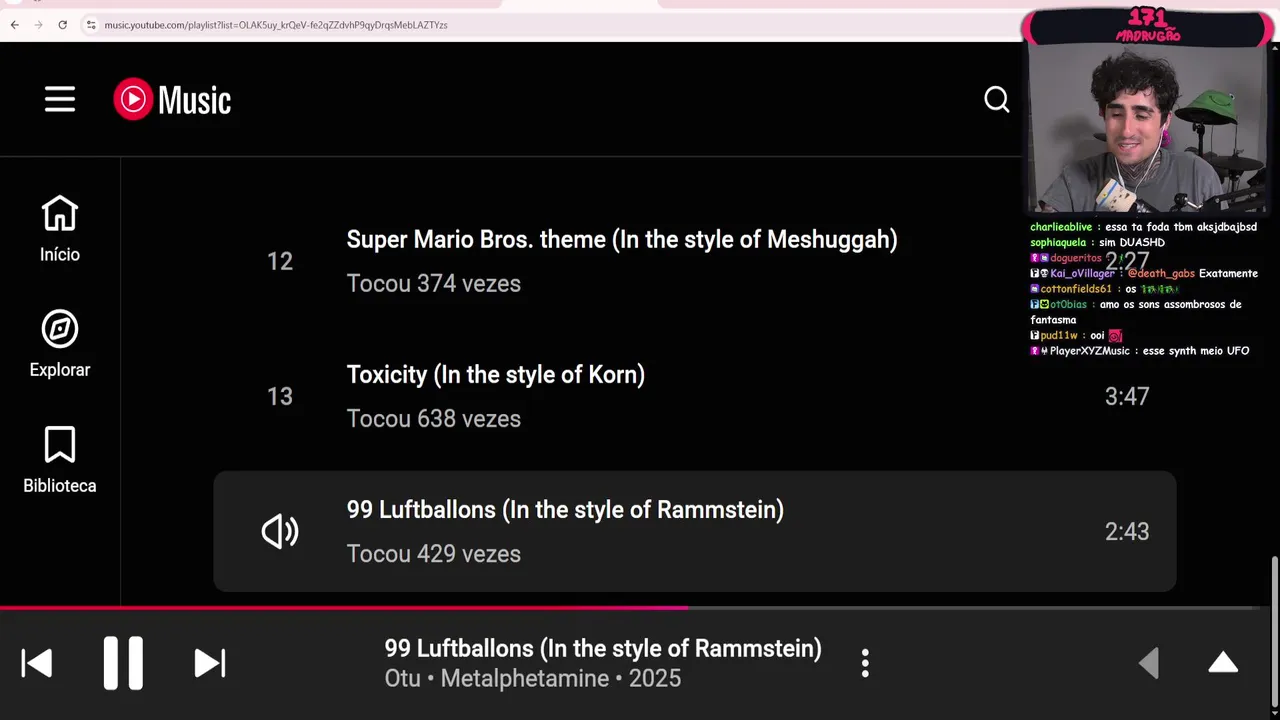Expand player controls with left triangle
Image resolution: width=1280 pixels, height=720 pixels.
(x=1149, y=663)
